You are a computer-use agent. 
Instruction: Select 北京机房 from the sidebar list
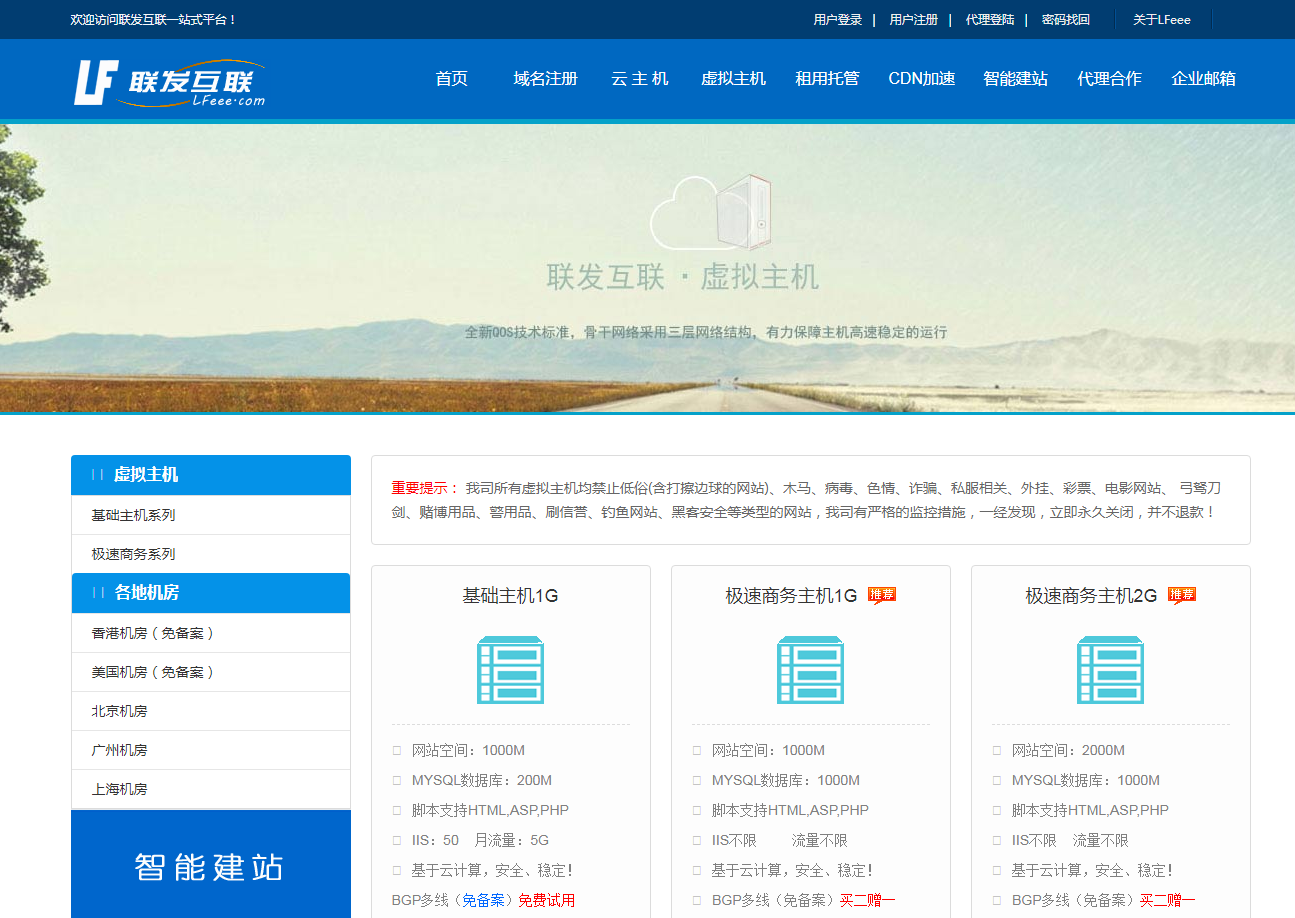119,711
